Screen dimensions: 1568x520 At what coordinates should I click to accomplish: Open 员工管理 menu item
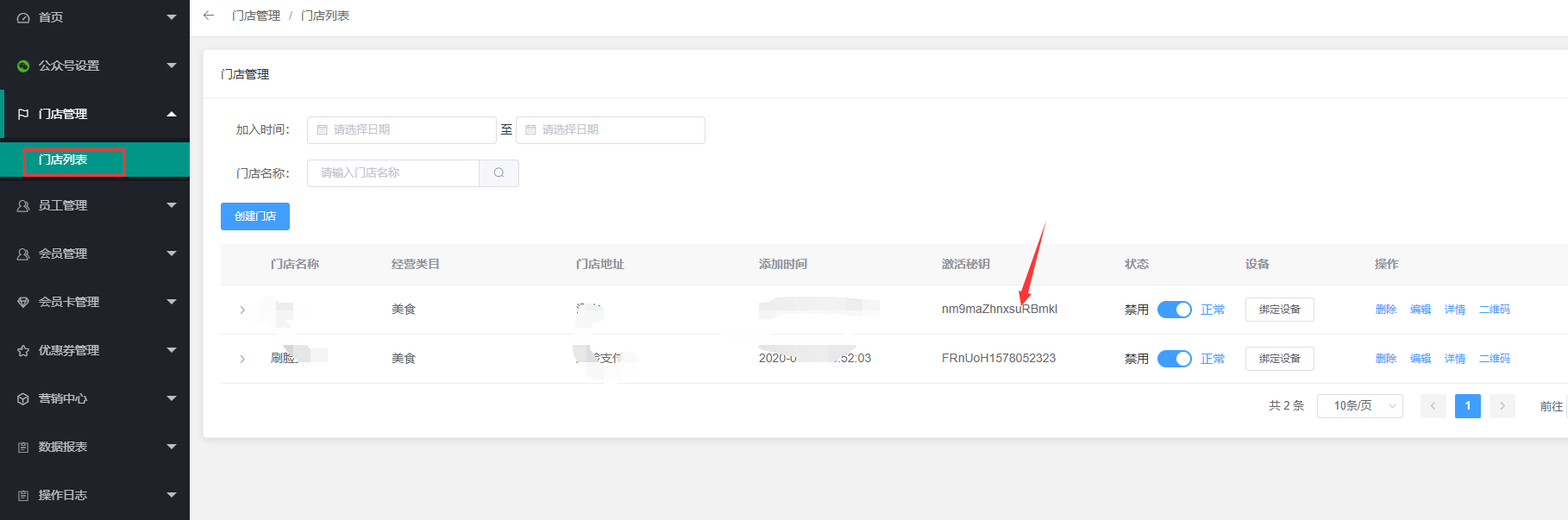[95, 205]
